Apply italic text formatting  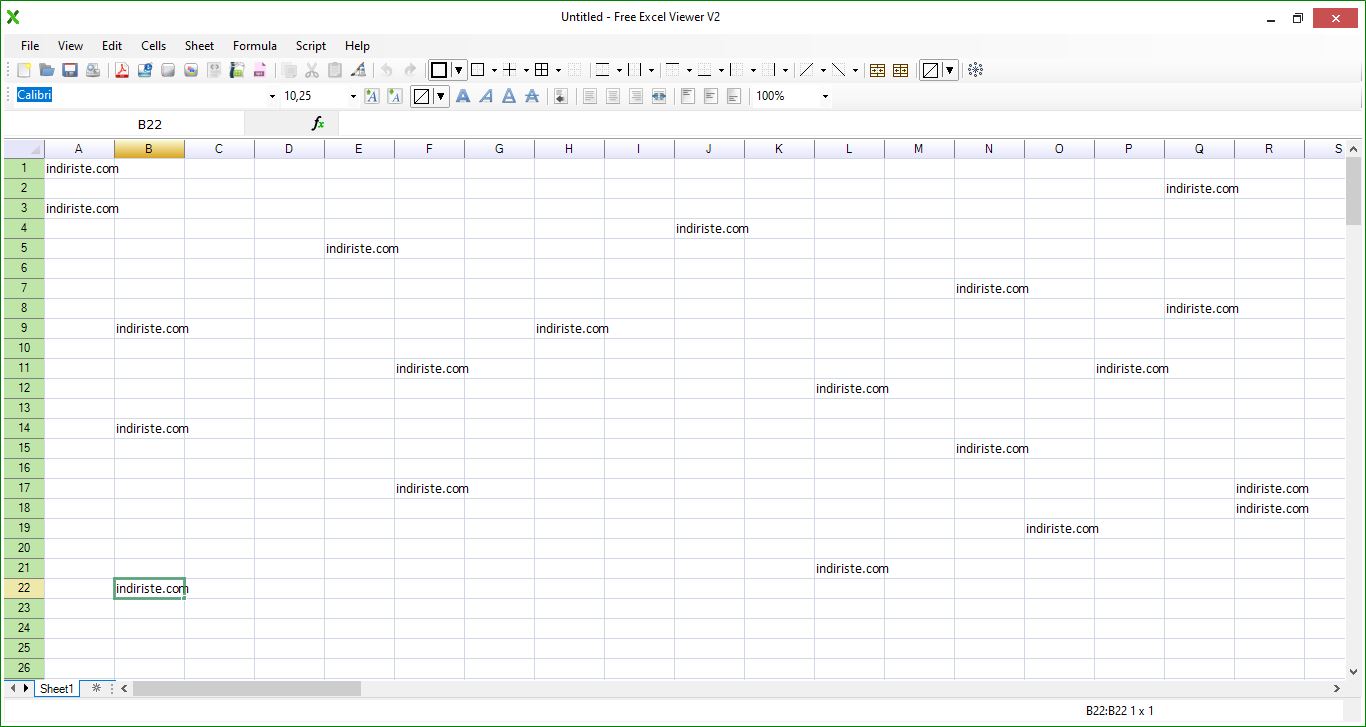click(486, 96)
